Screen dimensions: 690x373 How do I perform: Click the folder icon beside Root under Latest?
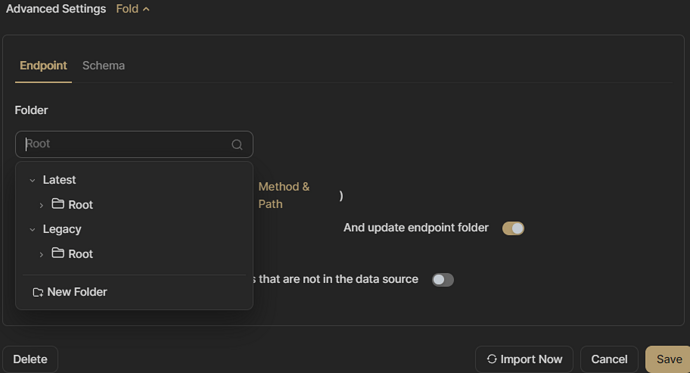[x=58, y=204]
